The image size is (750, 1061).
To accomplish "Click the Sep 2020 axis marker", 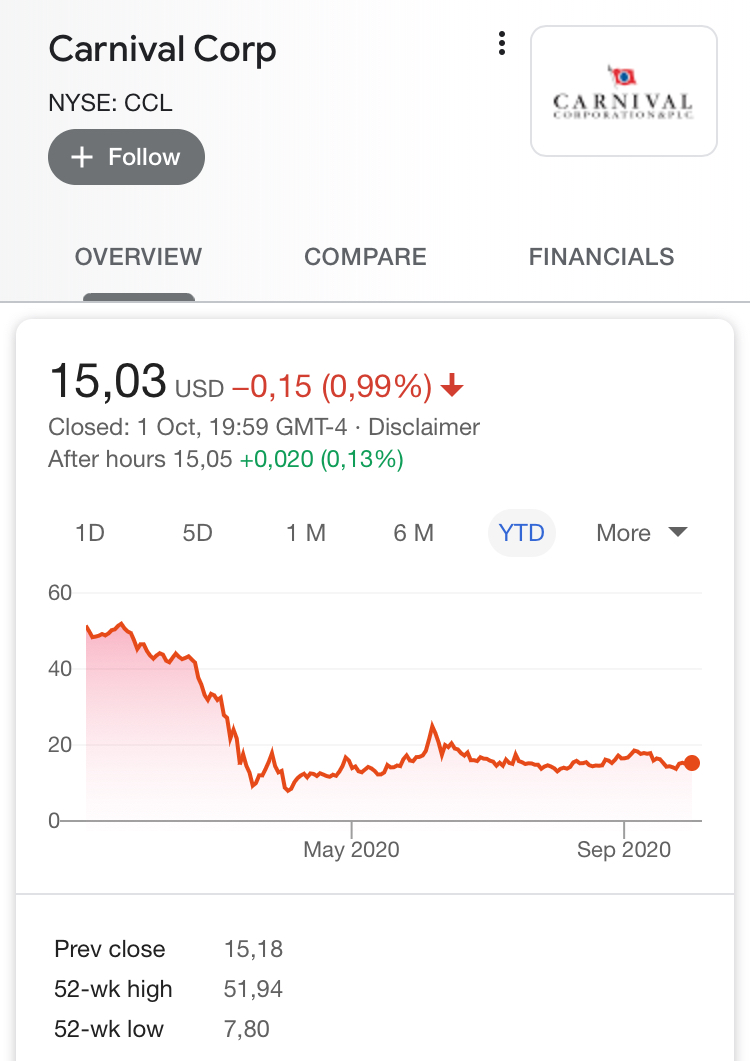I will (x=623, y=849).
